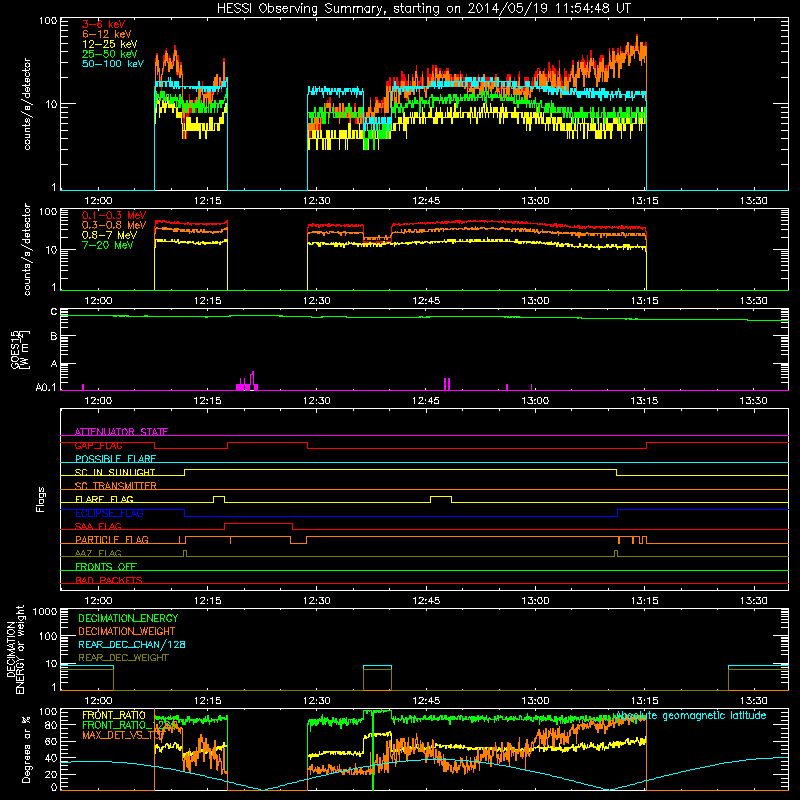Select the SAA_FLAG label
This screenshot has width=800, height=800.
coord(98,526)
